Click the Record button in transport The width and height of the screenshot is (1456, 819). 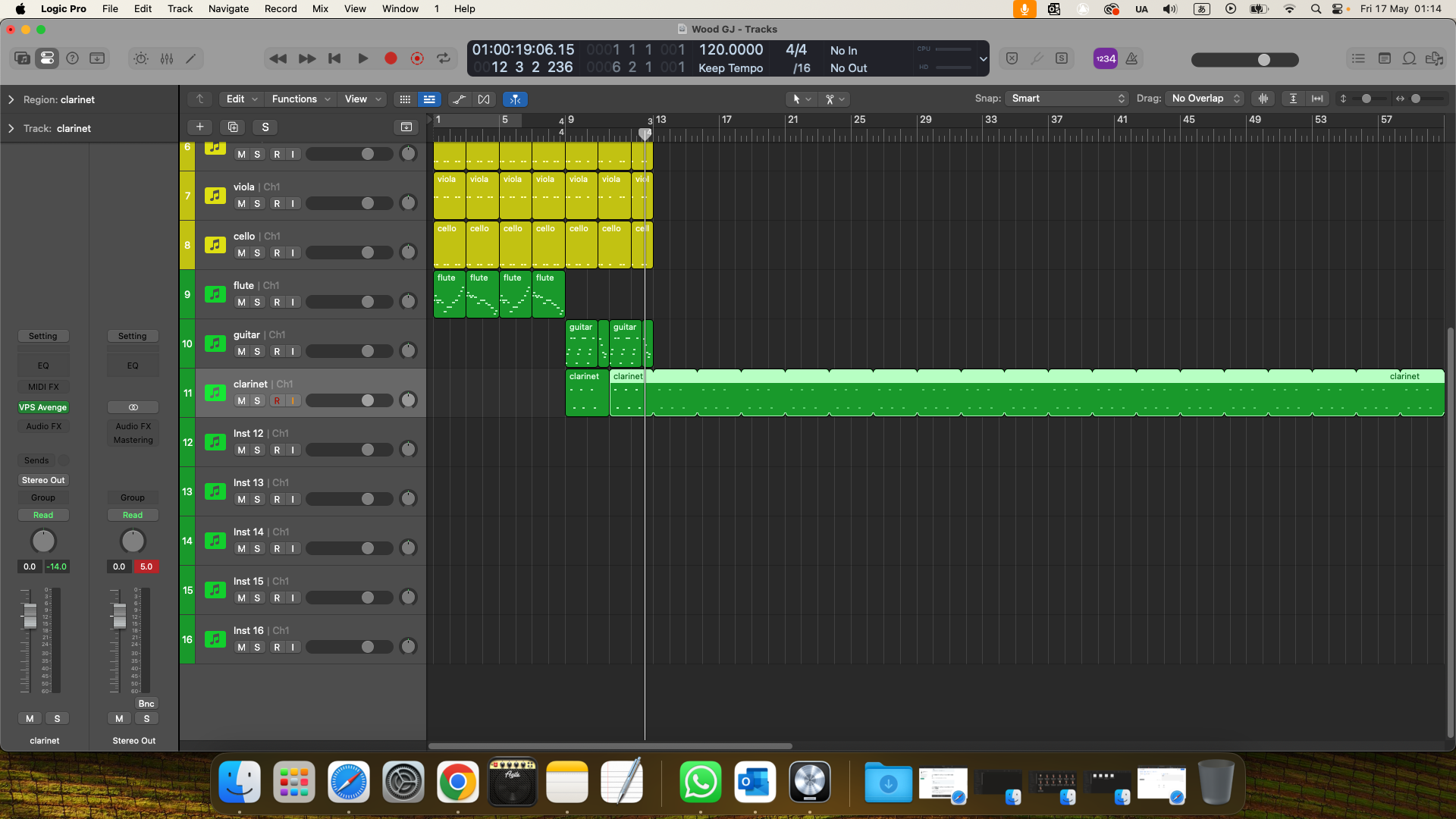tap(391, 58)
